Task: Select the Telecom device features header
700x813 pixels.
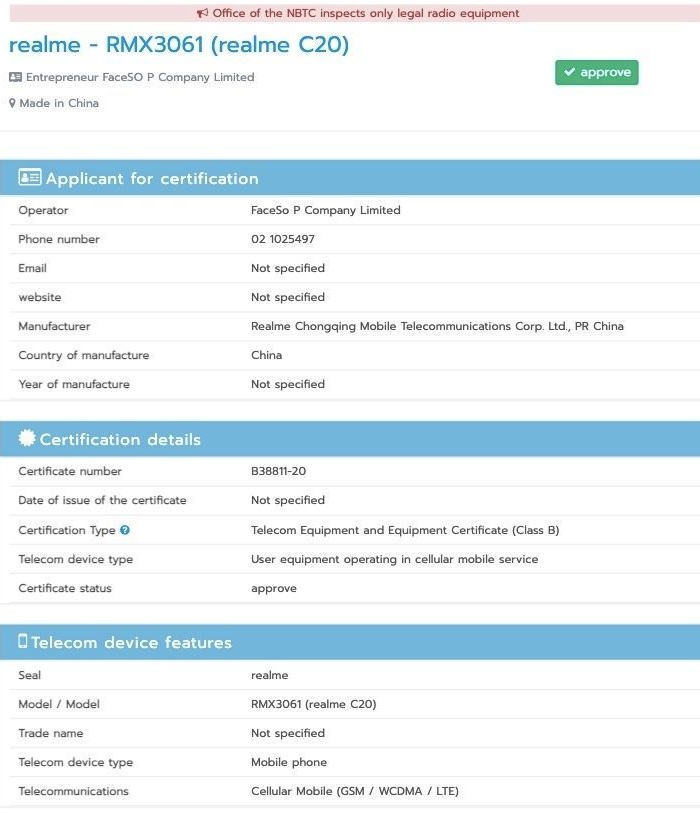Action: pyautogui.click(x=350, y=642)
